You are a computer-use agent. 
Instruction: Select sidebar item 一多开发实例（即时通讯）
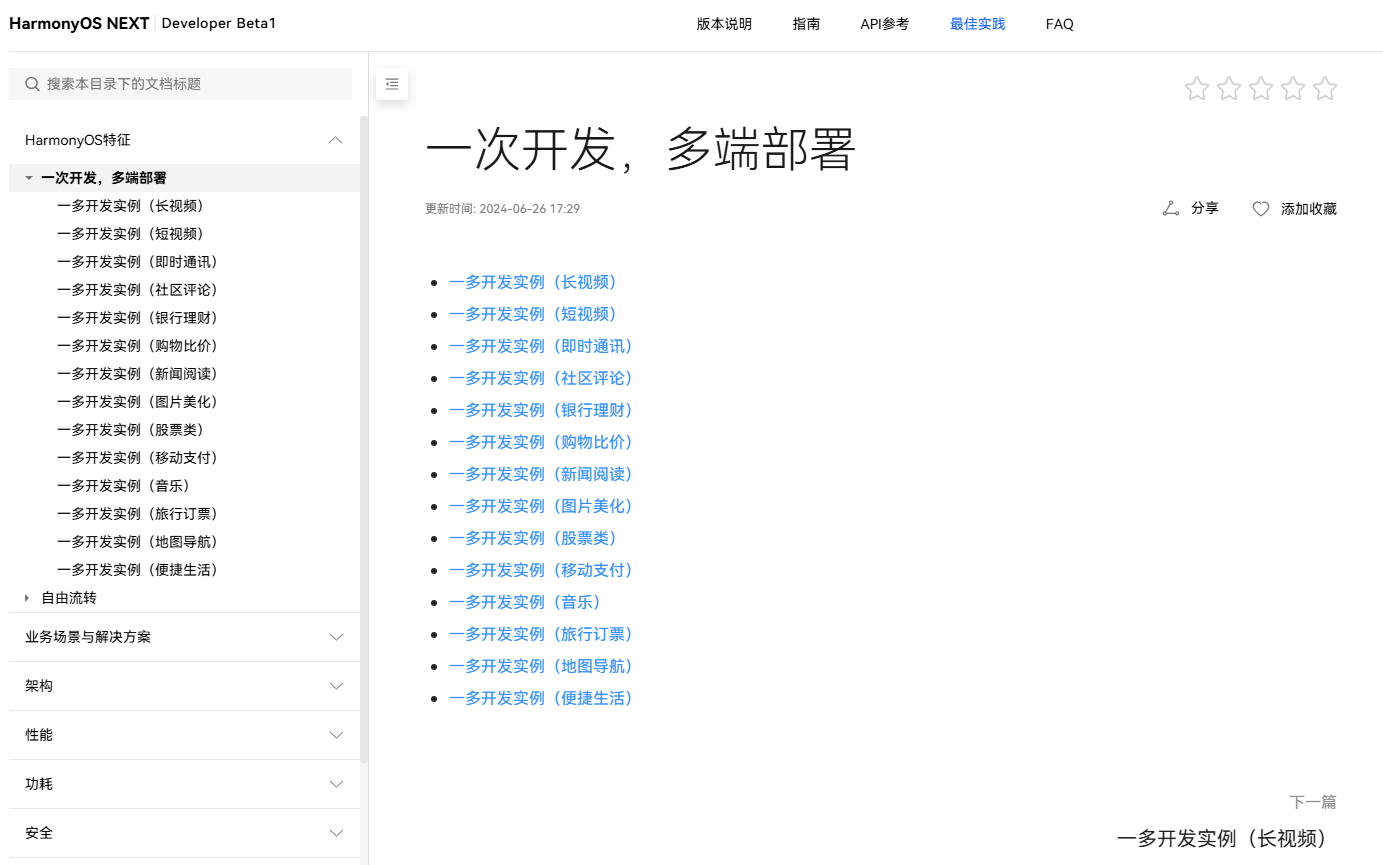(x=141, y=262)
